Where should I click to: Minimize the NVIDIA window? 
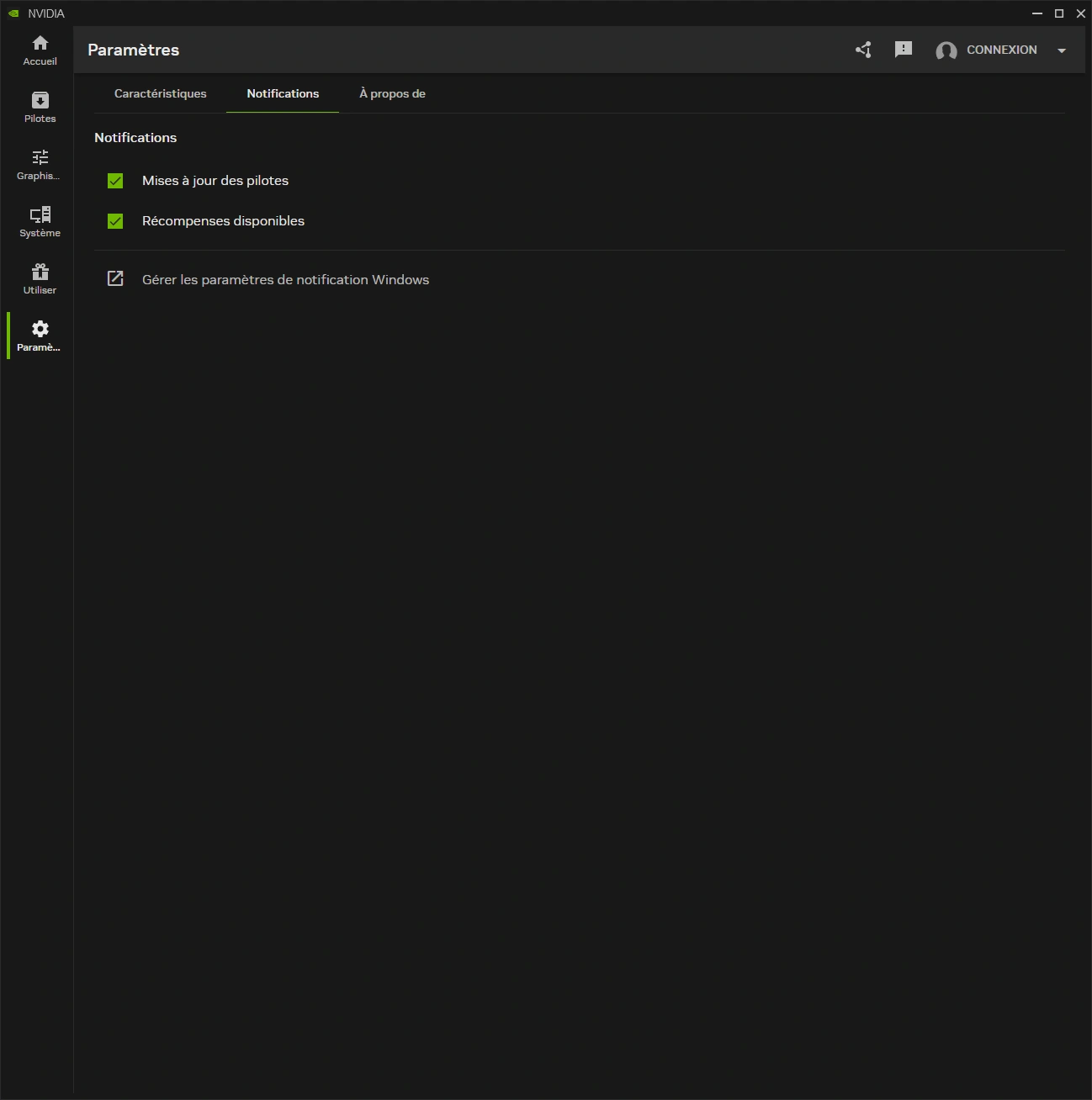1037,13
